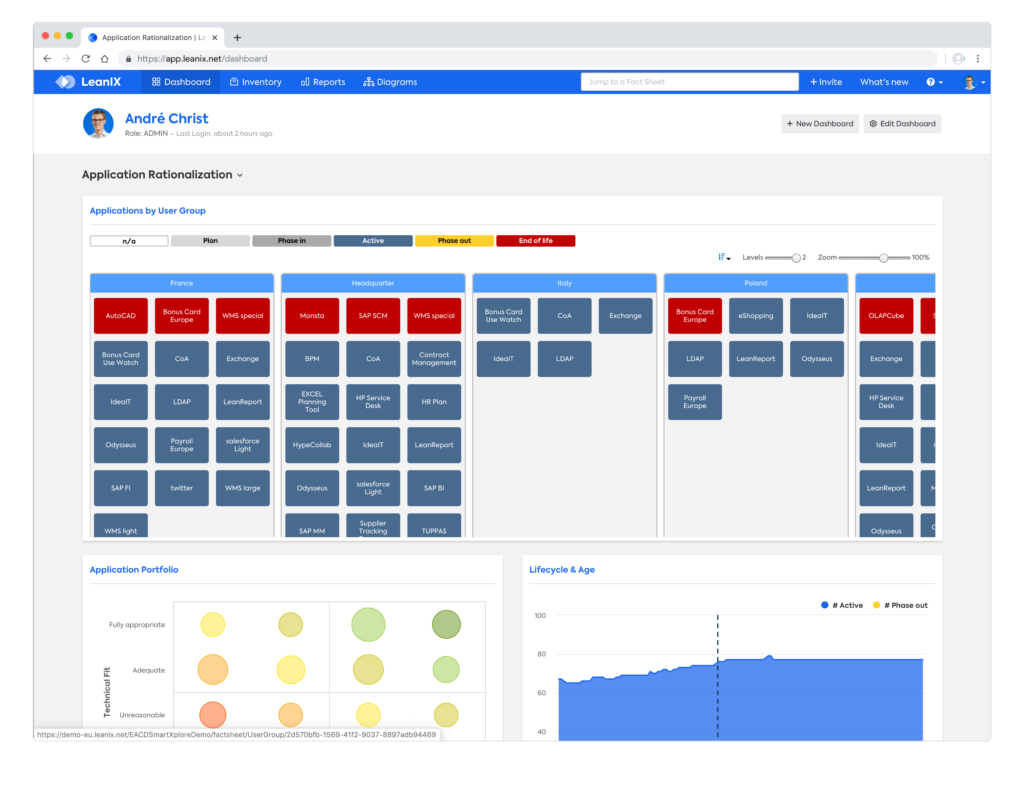Toggle the n/a lifecycle legend filter
The image size is (1024, 785).
coord(129,241)
